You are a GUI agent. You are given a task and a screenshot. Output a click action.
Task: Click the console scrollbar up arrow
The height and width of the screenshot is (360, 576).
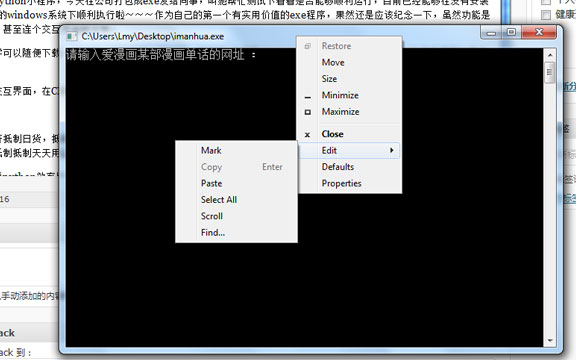[x=550, y=55]
